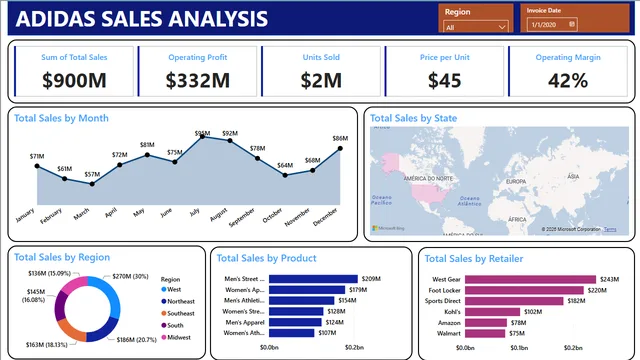Click the February data point labeled $61M
640x360 pixels.
[x=64, y=179]
